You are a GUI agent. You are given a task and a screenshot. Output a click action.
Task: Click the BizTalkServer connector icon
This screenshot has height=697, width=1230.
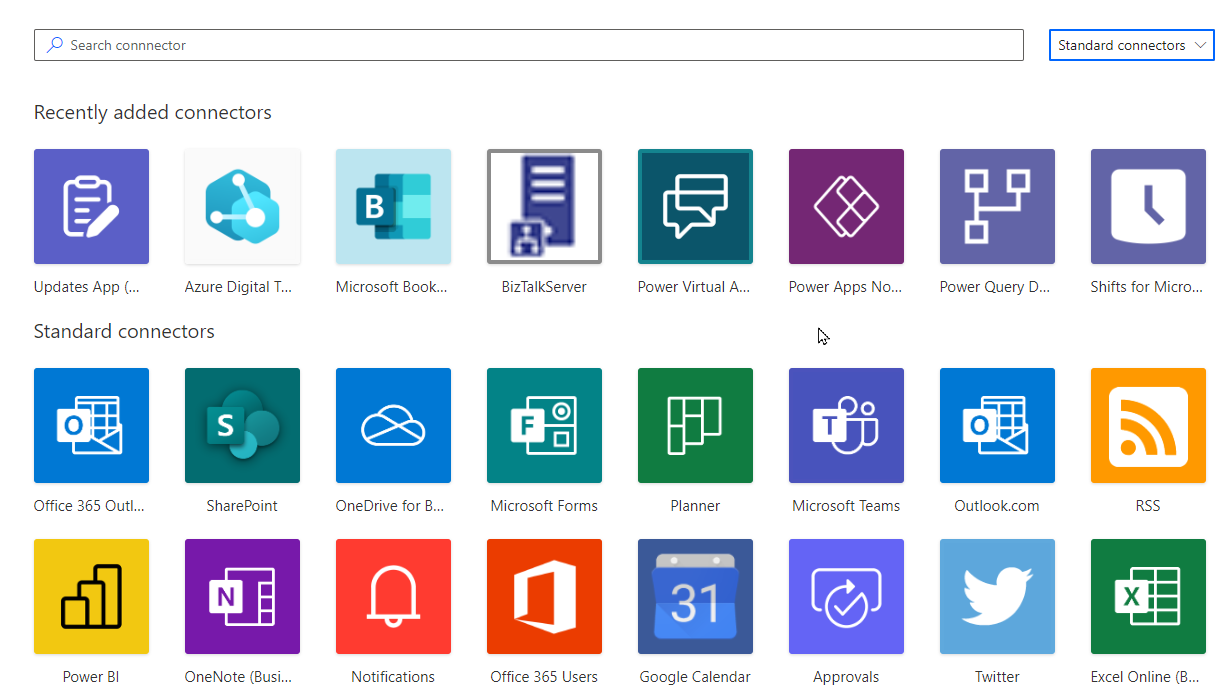[x=544, y=206]
